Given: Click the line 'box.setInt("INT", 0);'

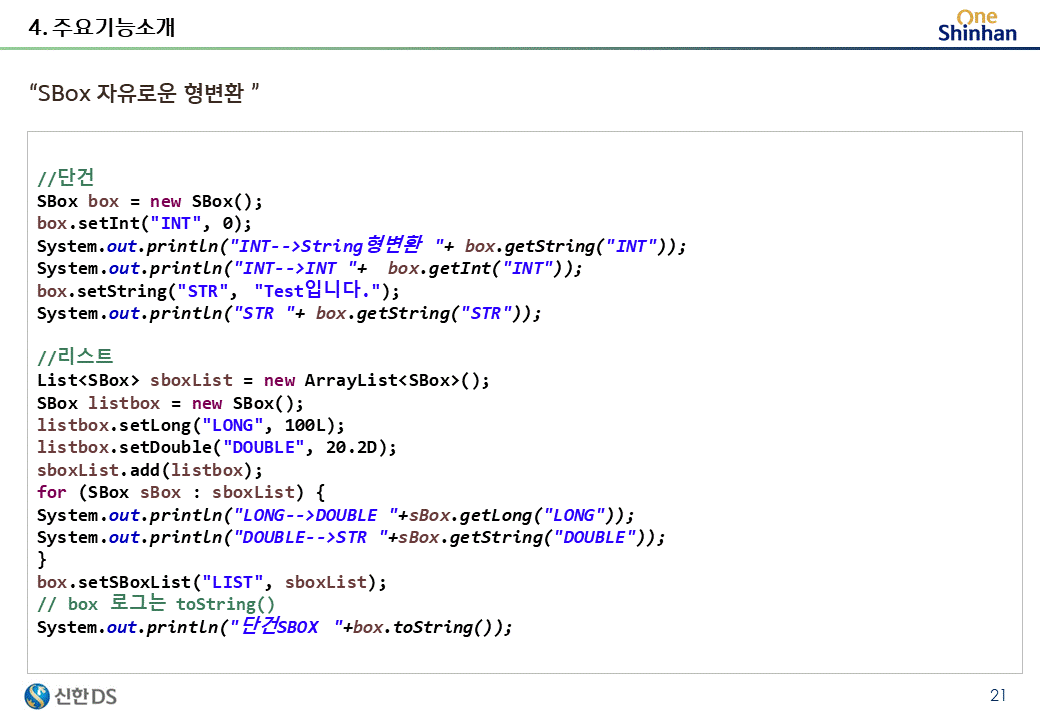Looking at the screenshot, I should tap(144, 223).
